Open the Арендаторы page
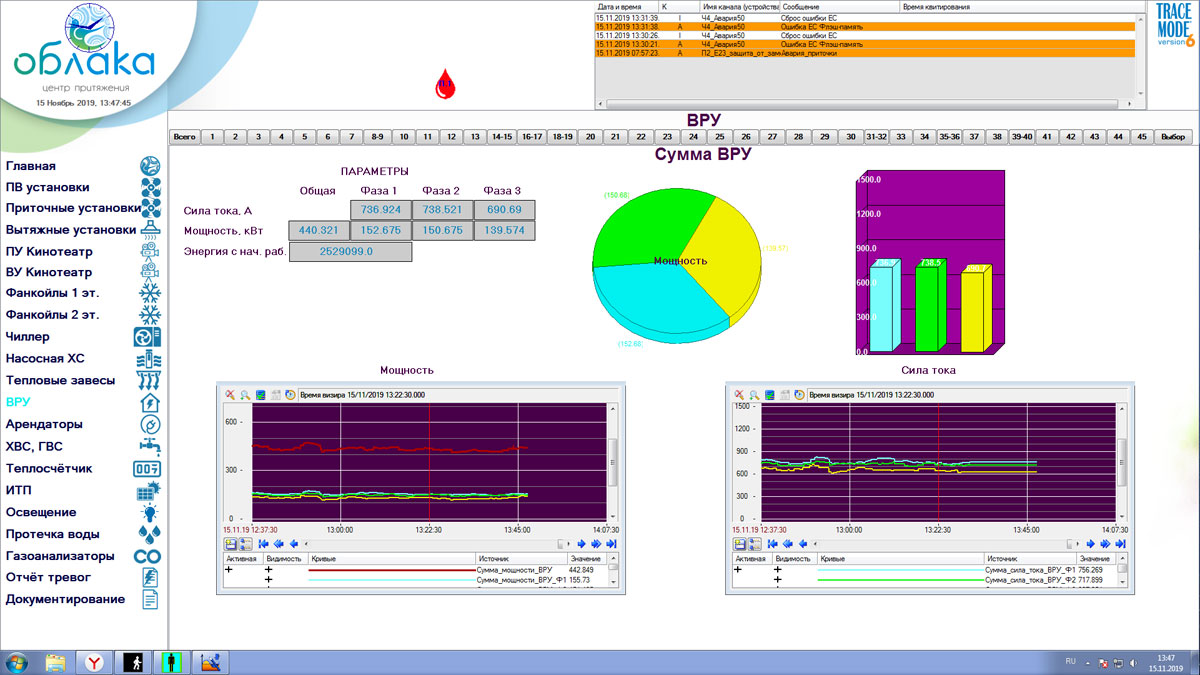Viewport: 1200px width, 675px height. coord(44,424)
